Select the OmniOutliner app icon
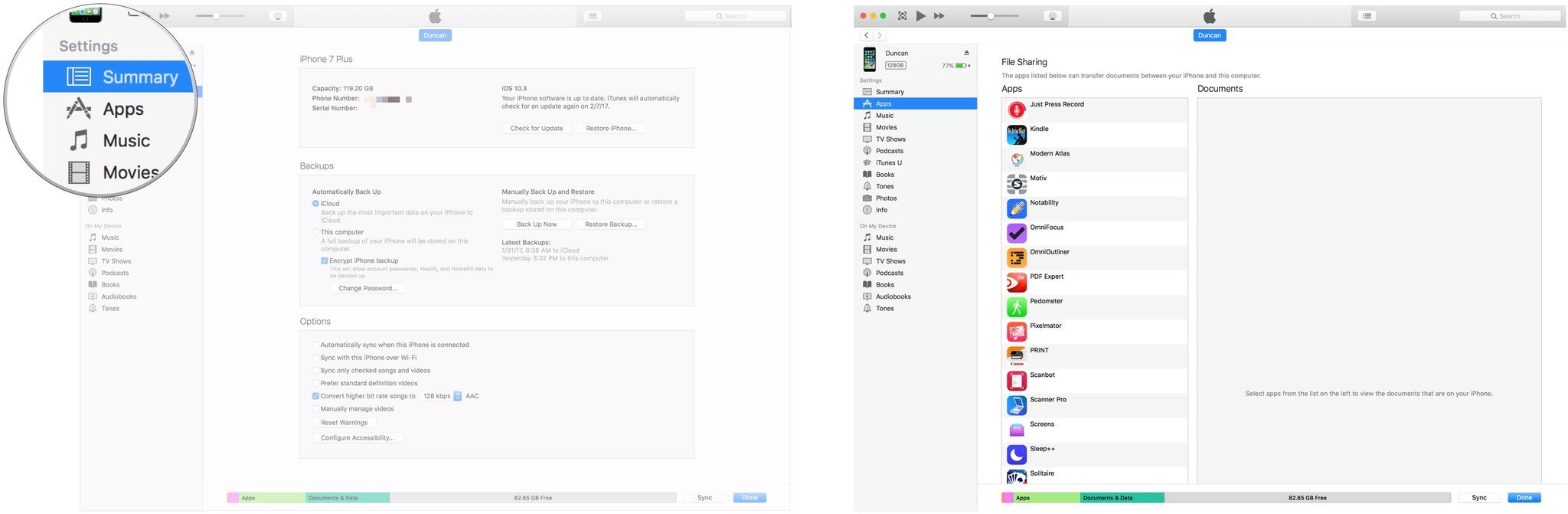 tap(1017, 257)
